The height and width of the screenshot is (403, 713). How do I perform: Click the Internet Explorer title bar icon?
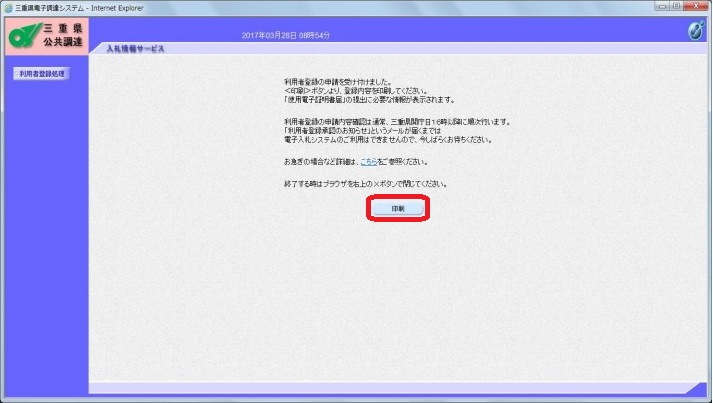(x=8, y=7)
